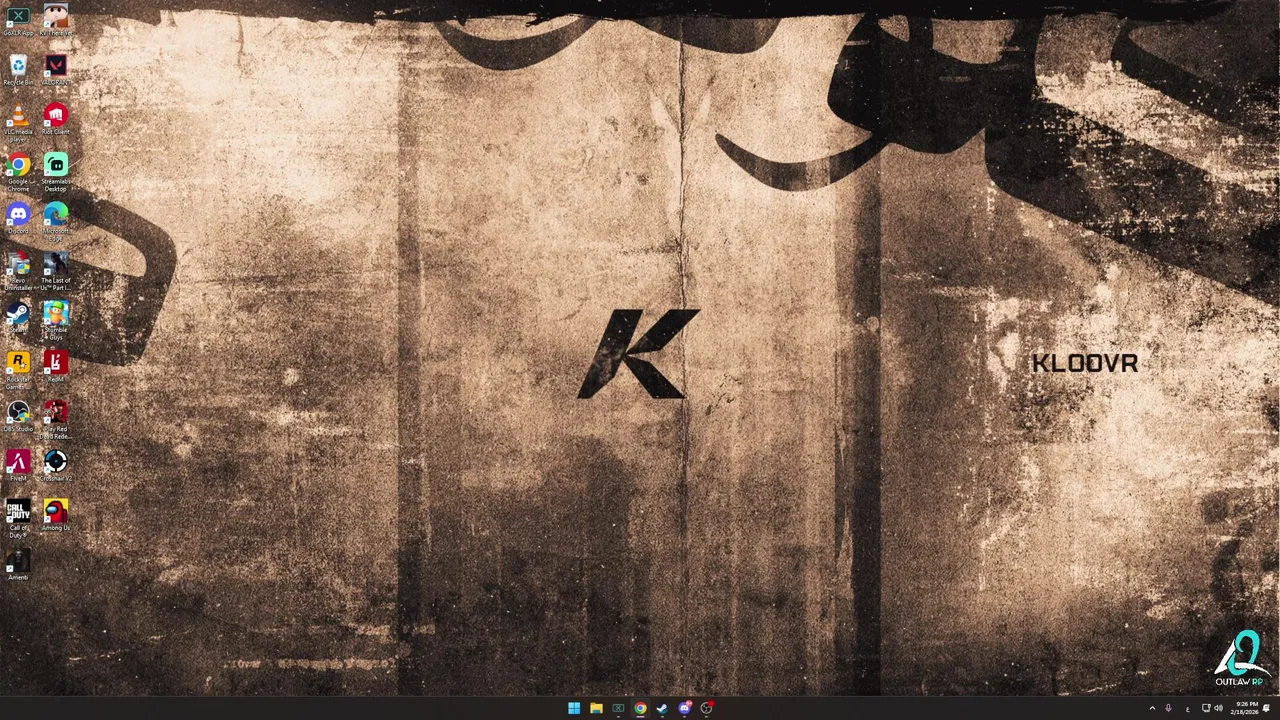Select the VALORANT desktop shortcut
Screen dimensions: 1280x720
(56, 70)
